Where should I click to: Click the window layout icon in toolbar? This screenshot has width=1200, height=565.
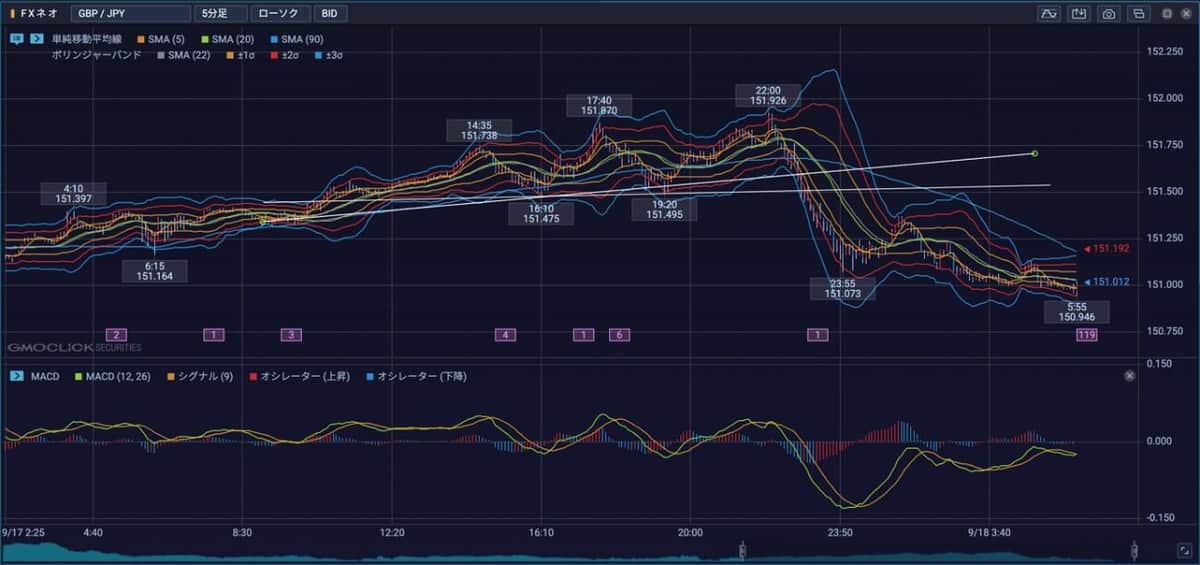click(1138, 14)
